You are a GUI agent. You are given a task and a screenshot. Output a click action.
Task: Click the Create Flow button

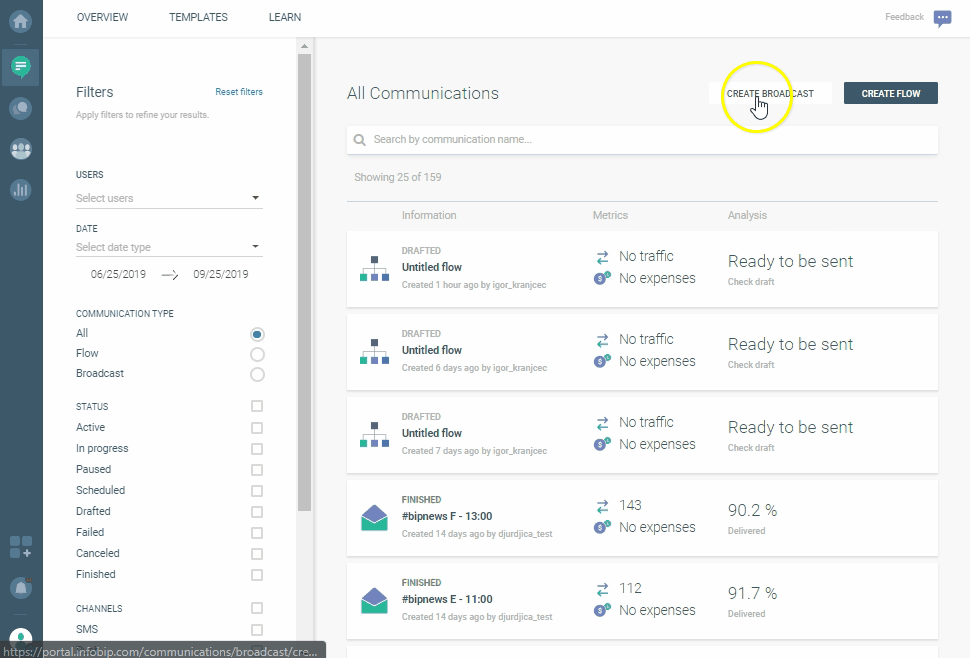point(890,94)
